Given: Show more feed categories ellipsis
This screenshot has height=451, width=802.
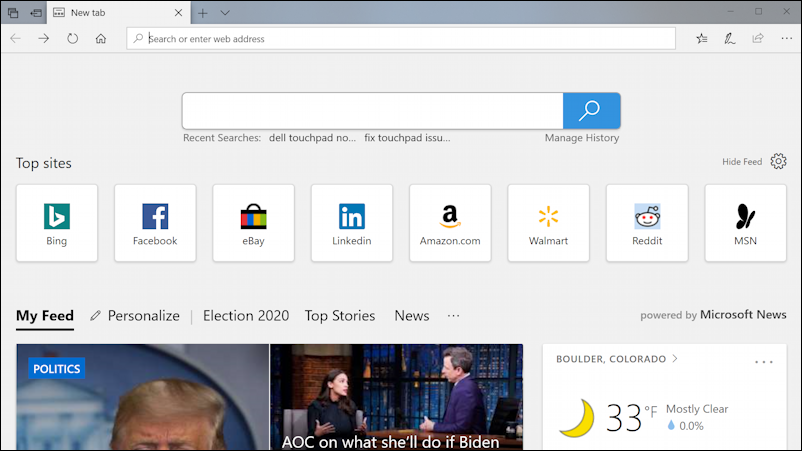Looking at the screenshot, I should tap(453, 316).
